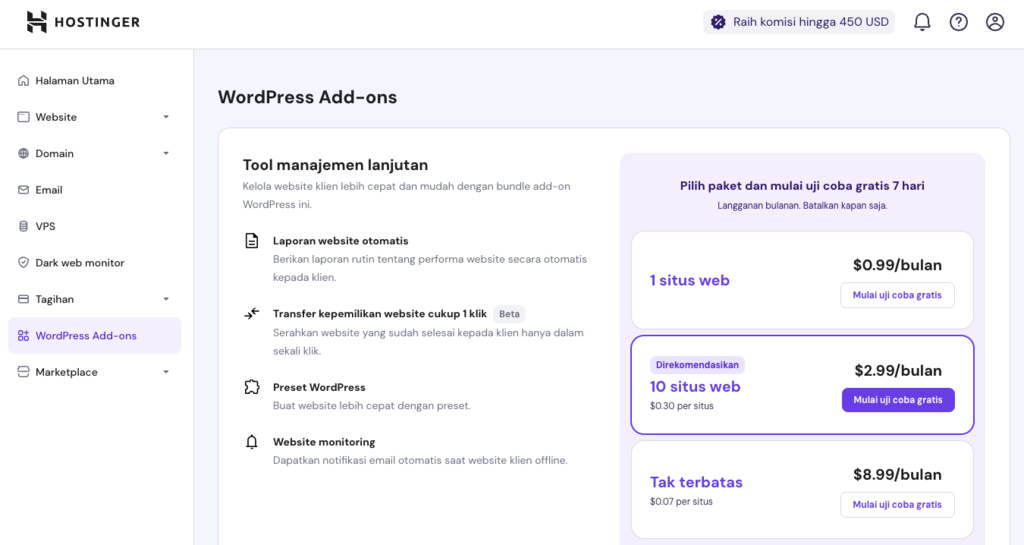
Task: Click the WordPress Add-ons page heading
Action: [308, 97]
